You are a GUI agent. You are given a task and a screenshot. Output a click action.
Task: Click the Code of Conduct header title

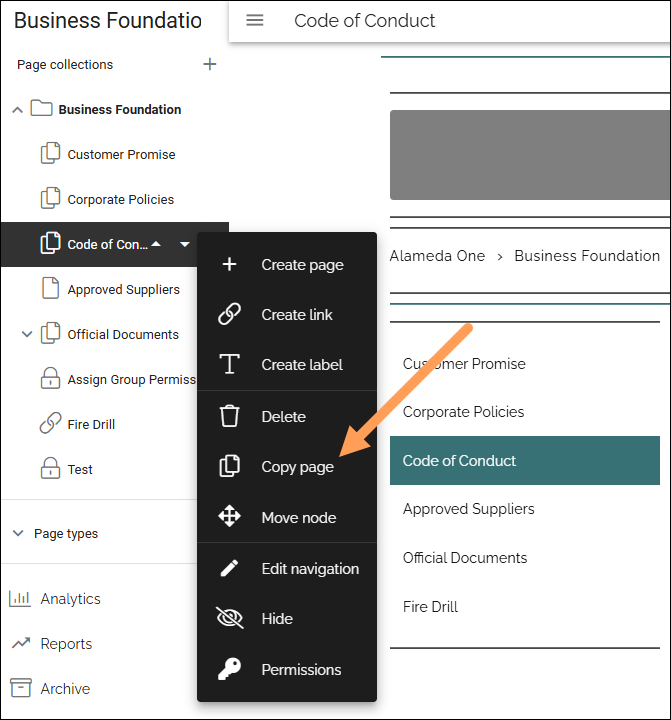[x=364, y=20]
